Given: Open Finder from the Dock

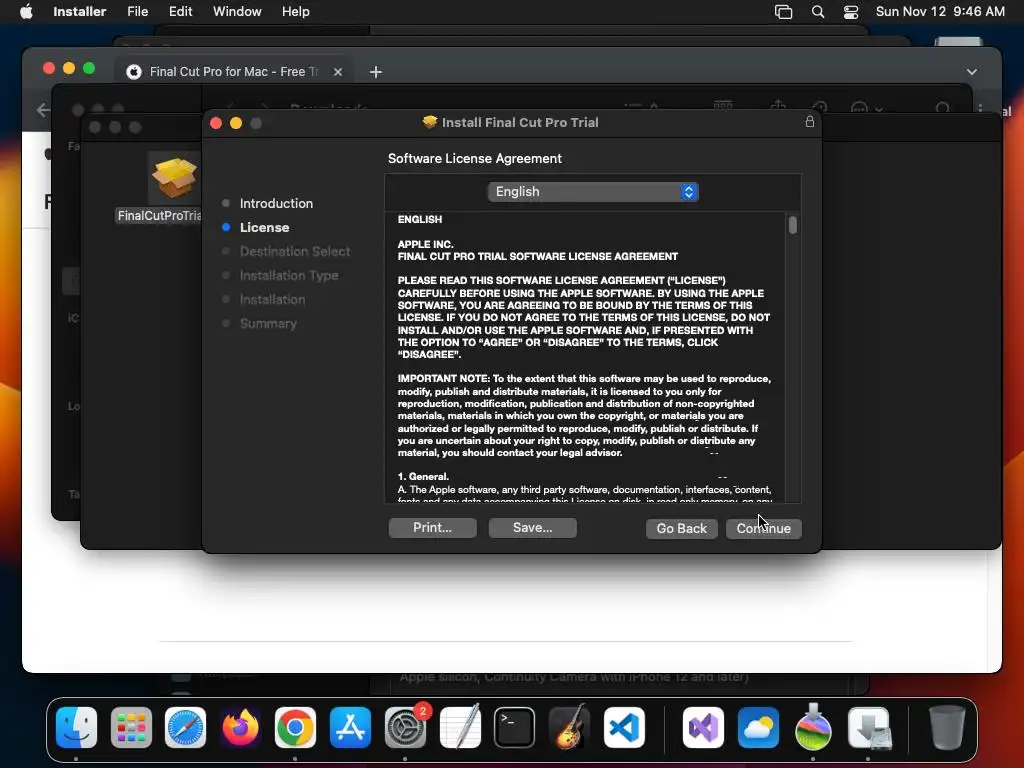Looking at the screenshot, I should coord(76,727).
